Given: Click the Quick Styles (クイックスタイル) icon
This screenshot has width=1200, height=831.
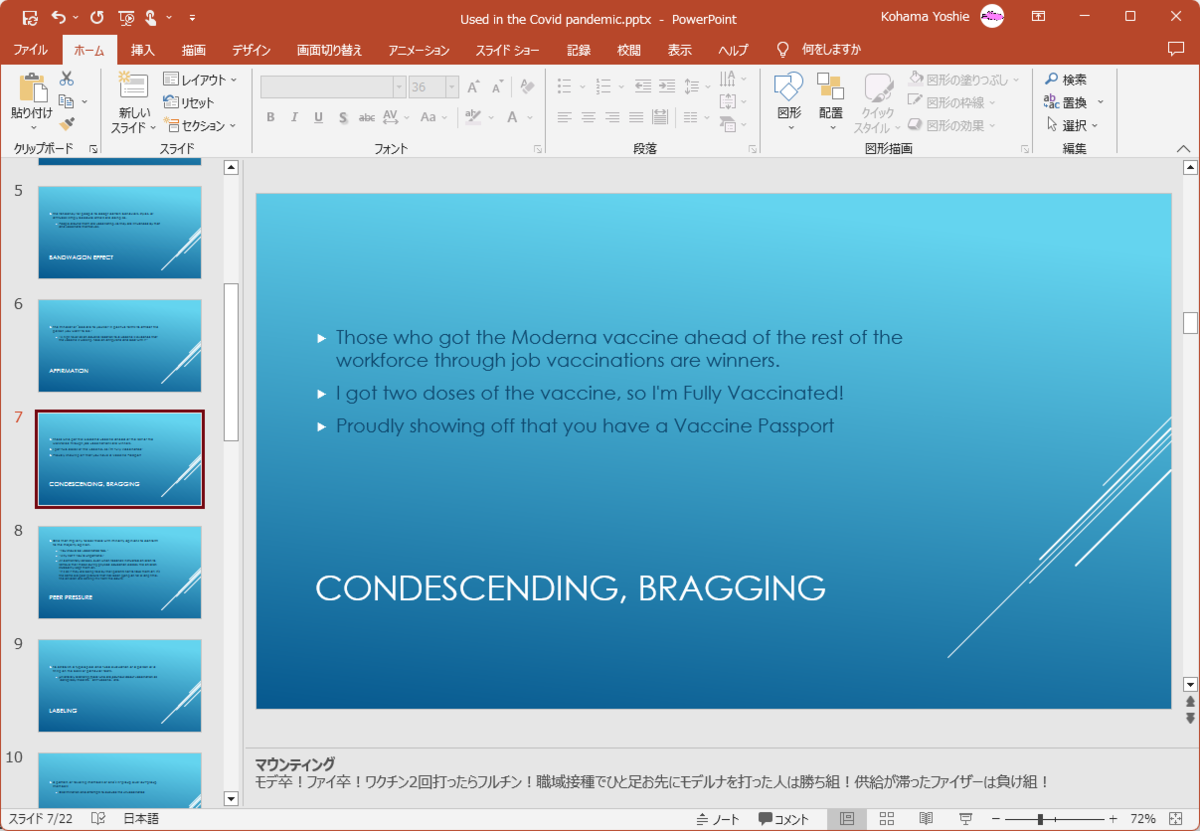Looking at the screenshot, I should (x=877, y=88).
